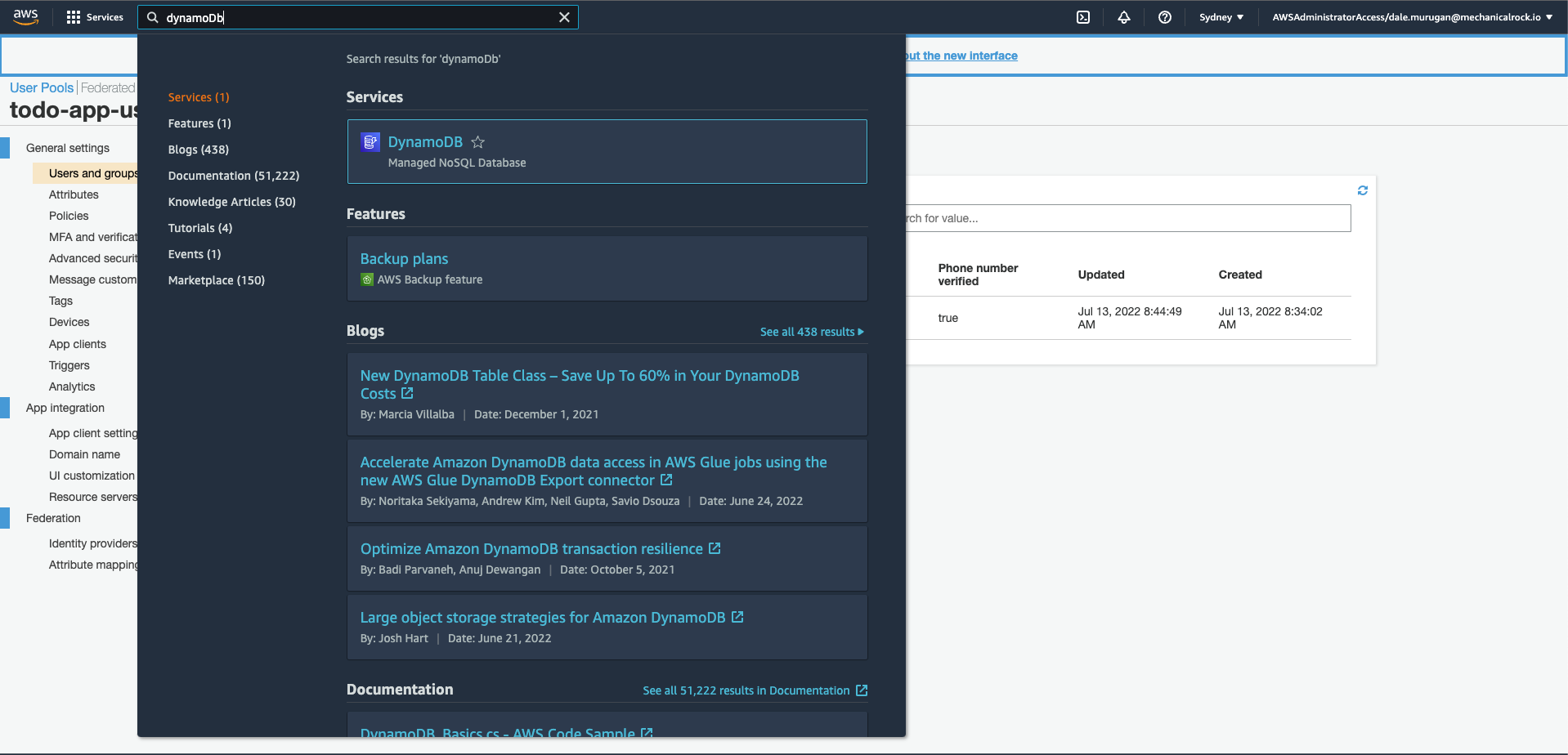Click external link icon after Export connector
The height and width of the screenshot is (755, 1568).
666,480
